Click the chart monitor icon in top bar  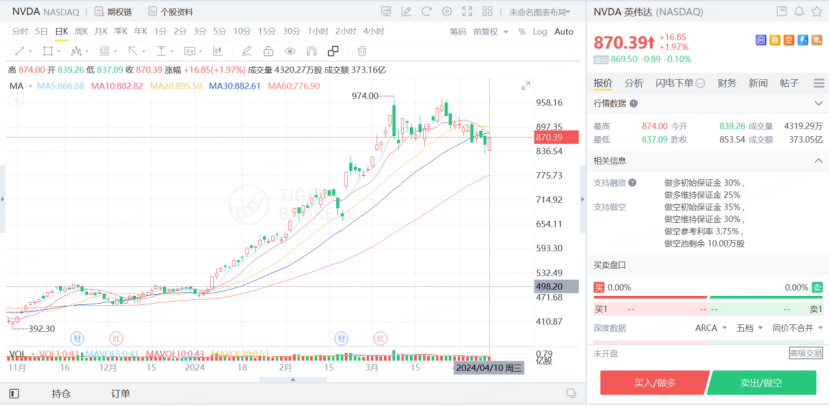point(386,11)
